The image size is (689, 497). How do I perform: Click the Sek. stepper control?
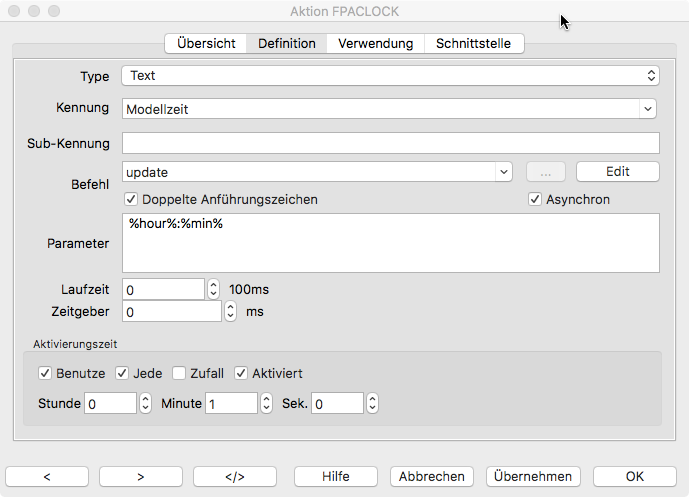pos(372,404)
